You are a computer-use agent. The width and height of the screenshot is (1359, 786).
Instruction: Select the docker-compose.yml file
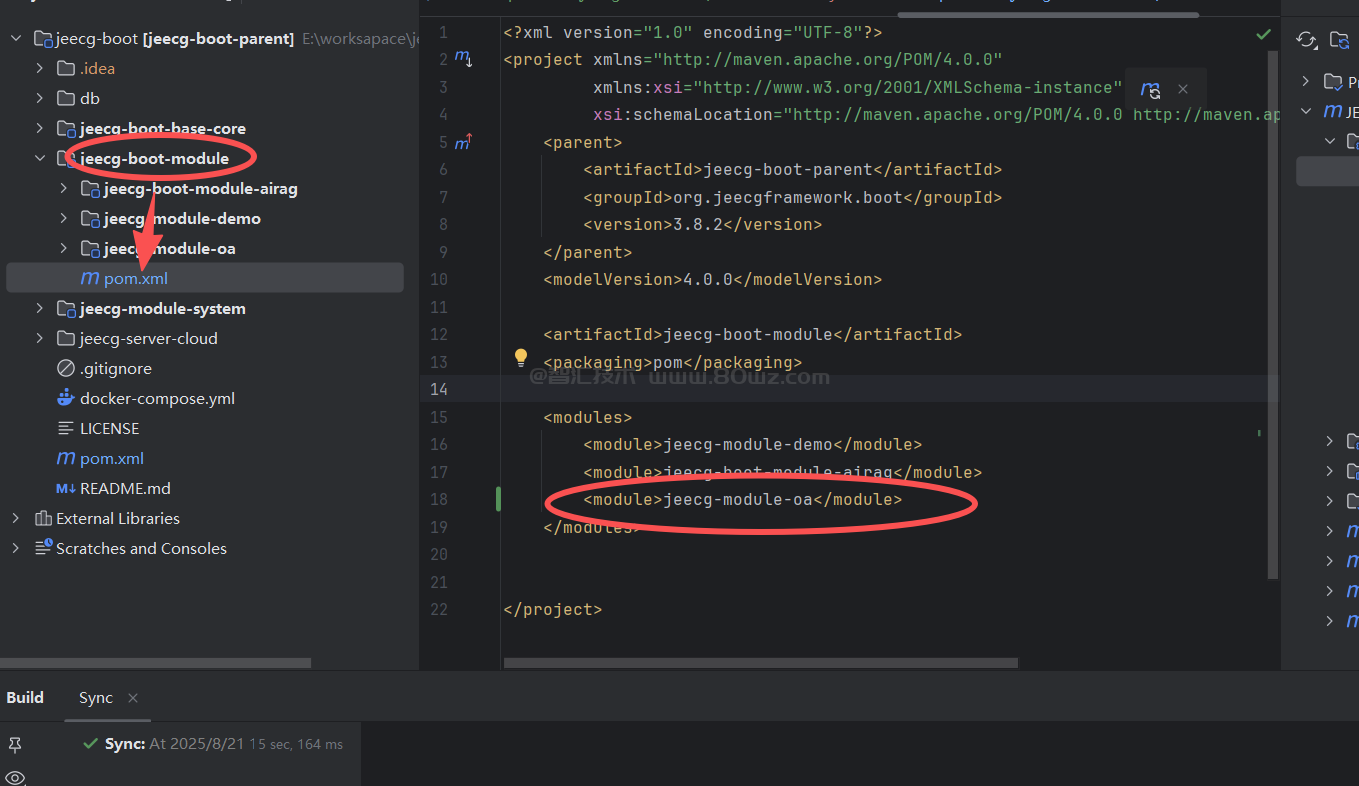tap(157, 398)
